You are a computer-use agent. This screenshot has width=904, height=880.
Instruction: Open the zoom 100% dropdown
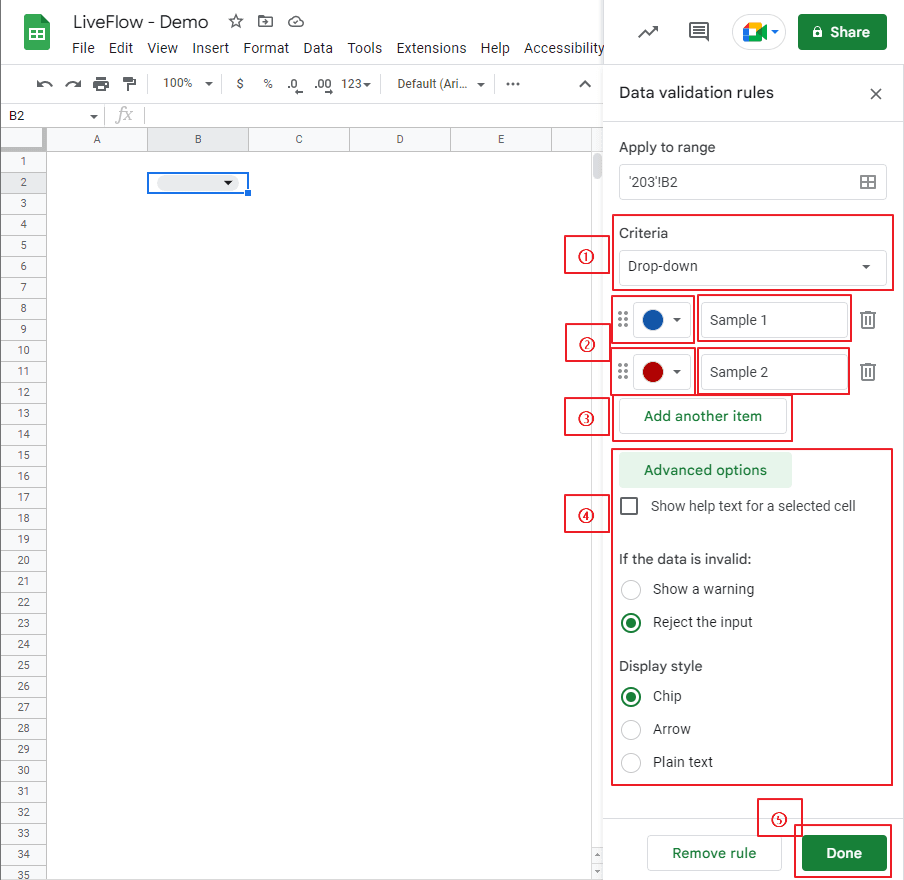pos(188,84)
